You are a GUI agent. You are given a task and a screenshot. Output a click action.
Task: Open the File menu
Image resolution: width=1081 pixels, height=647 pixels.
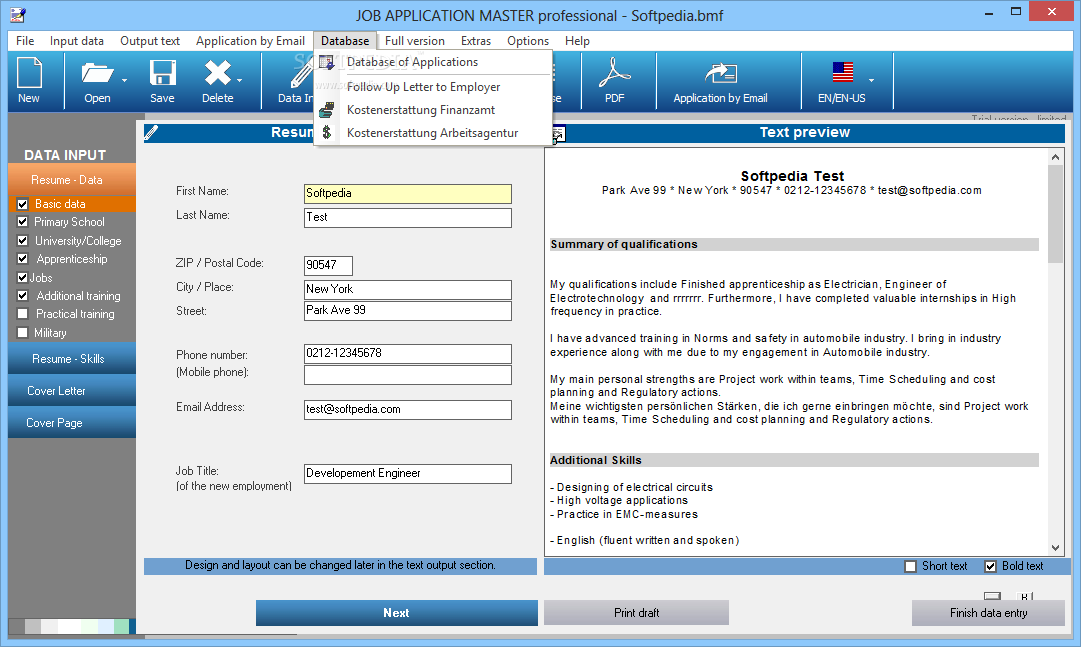[25, 41]
